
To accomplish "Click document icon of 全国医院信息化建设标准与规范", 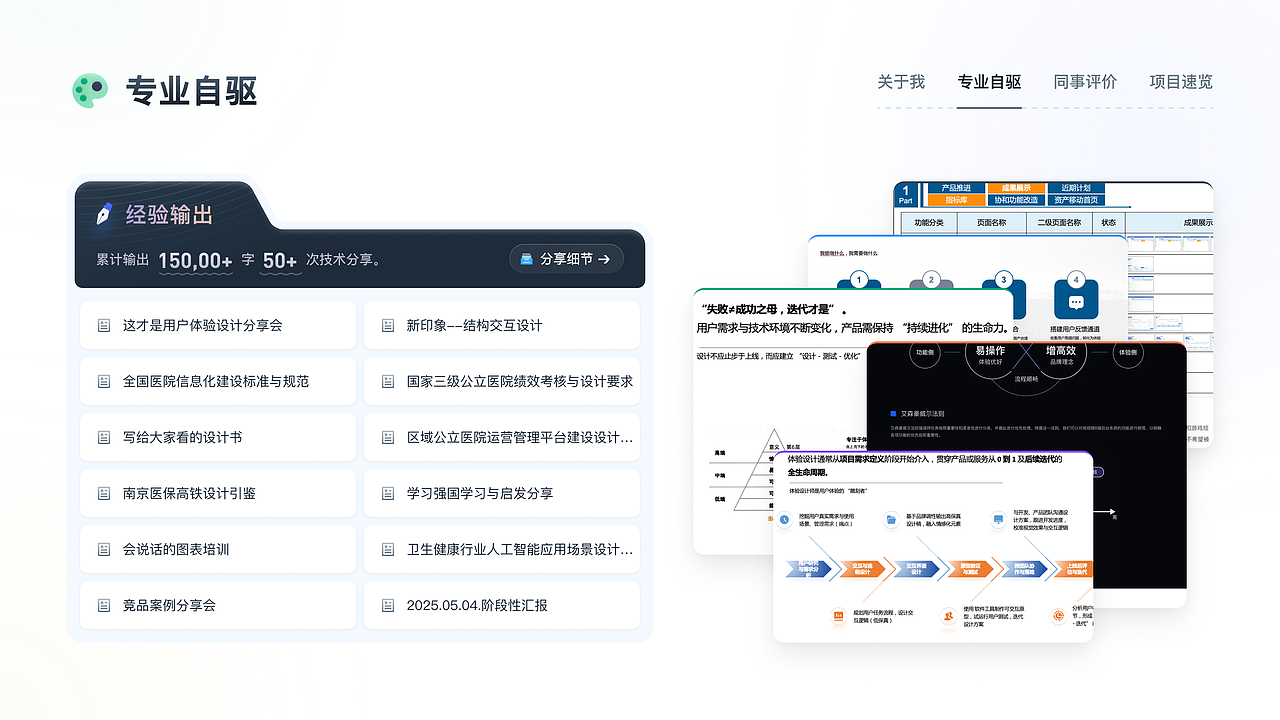I will 103,382.
